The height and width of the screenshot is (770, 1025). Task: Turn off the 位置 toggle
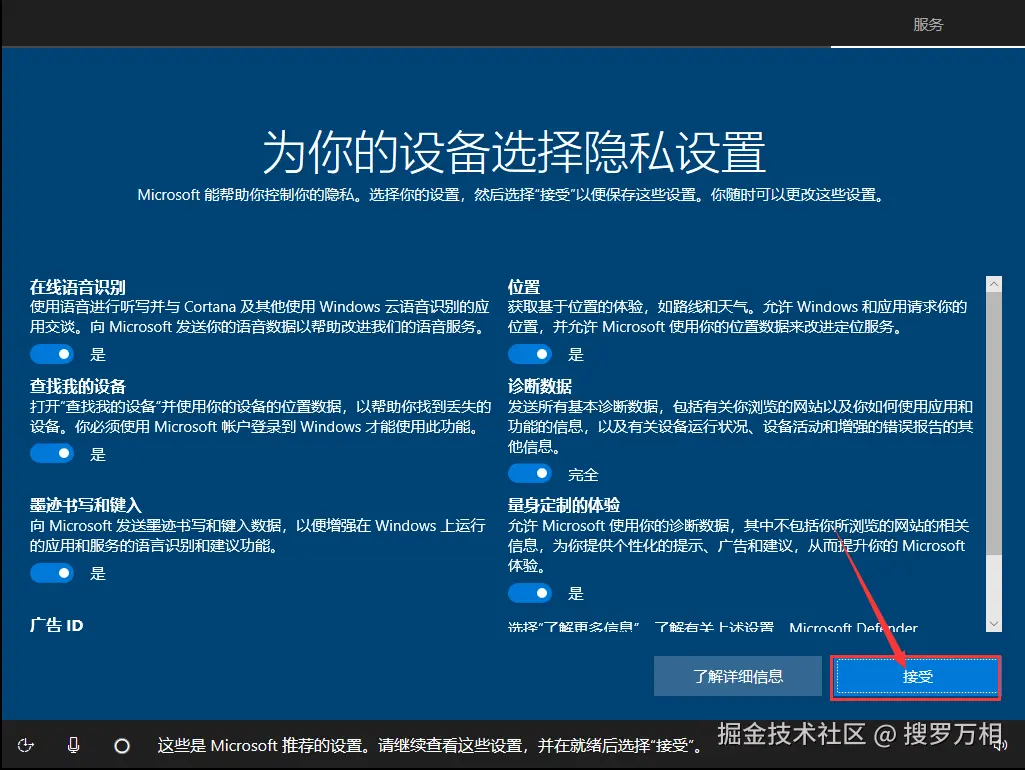(530, 353)
